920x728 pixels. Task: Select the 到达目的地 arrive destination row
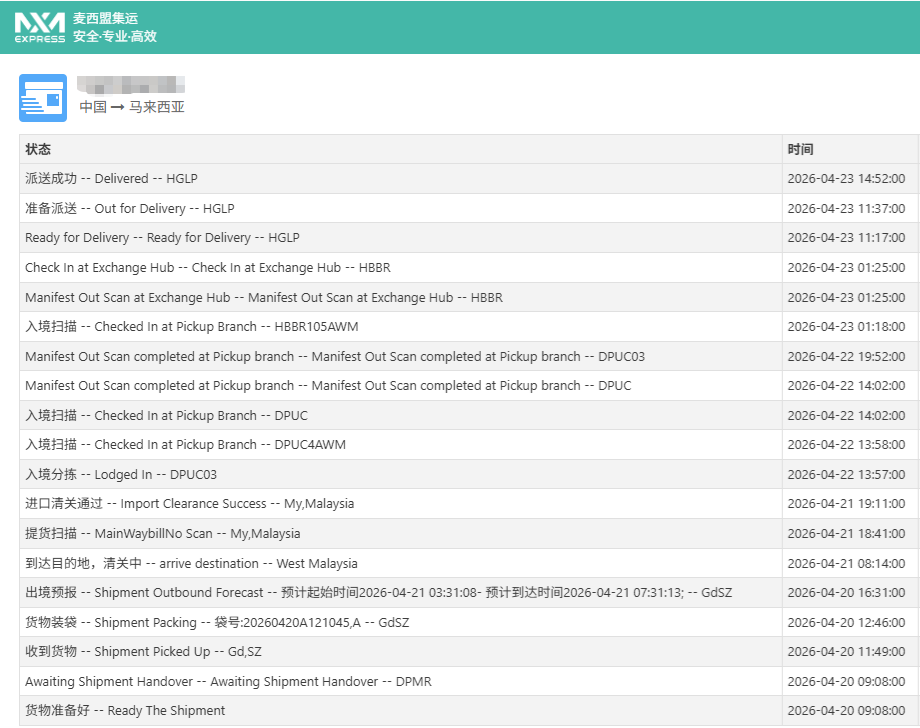[x=191, y=564]
